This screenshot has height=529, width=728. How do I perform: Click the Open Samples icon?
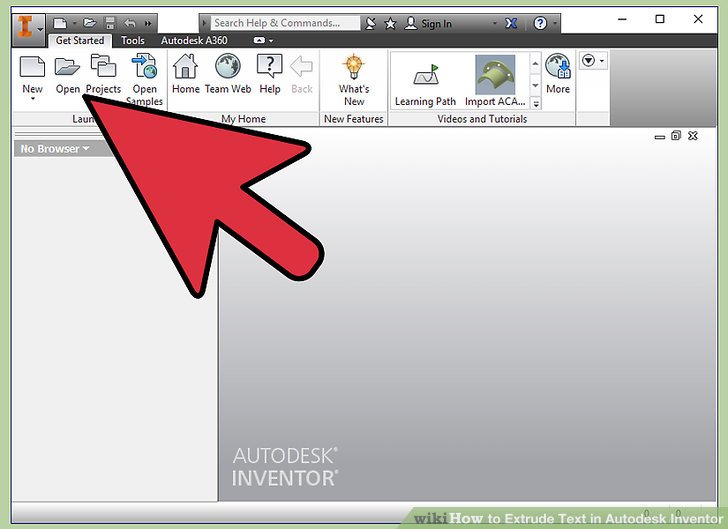pos(144,65)
